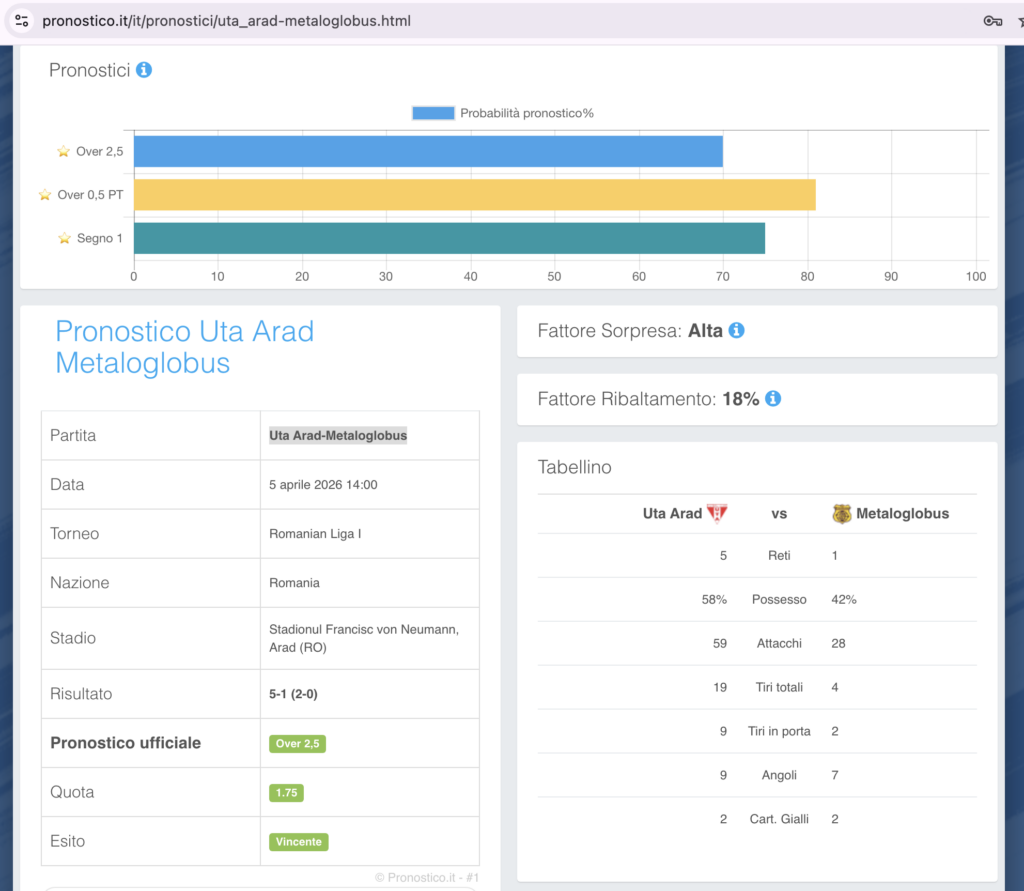The image size is (1024, 891).
Task: Click the pronostico.it URL in address bar
Action: [226, 20]
